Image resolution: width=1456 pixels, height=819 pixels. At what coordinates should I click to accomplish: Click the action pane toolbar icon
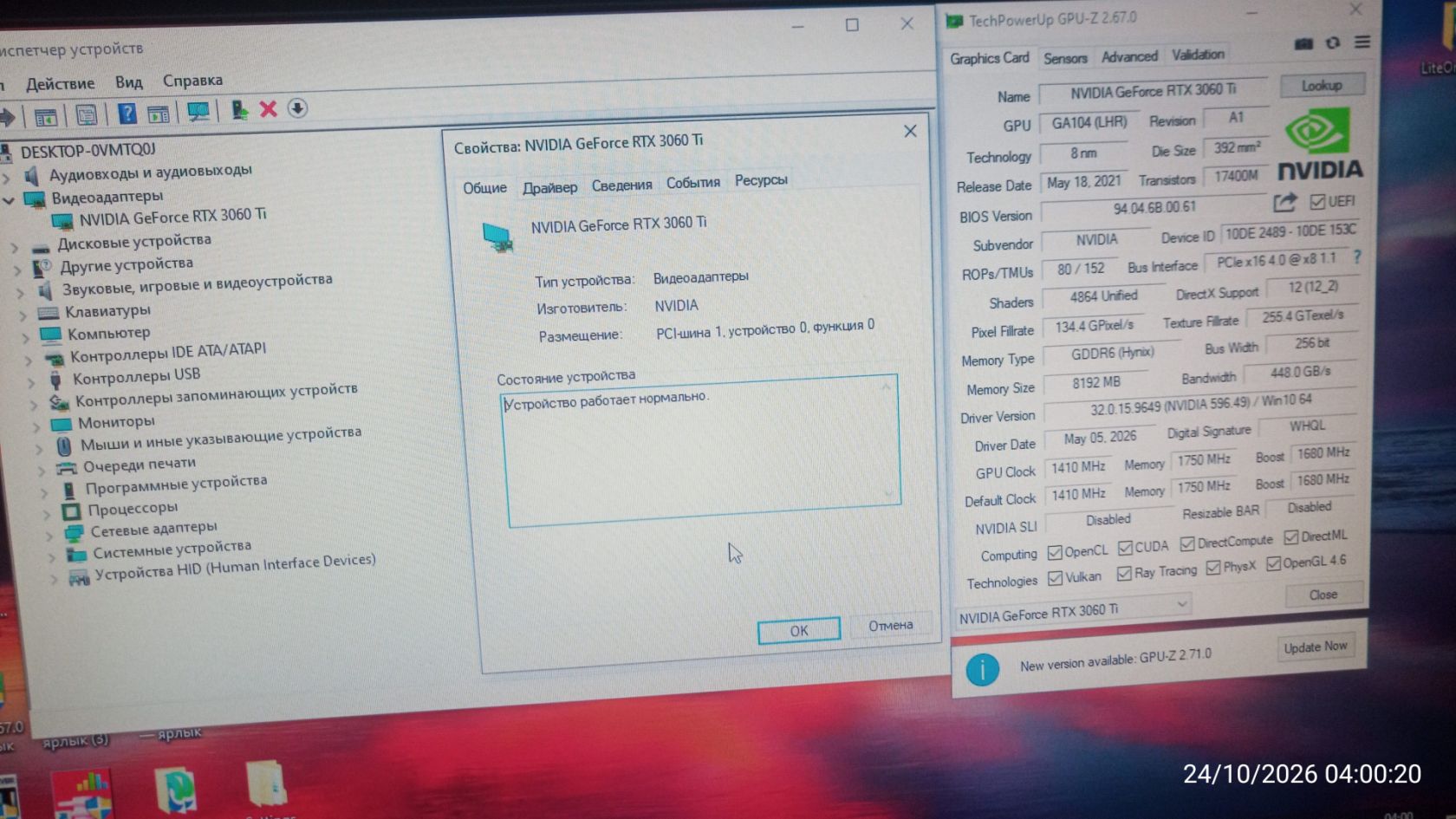(x=159, y=113)
